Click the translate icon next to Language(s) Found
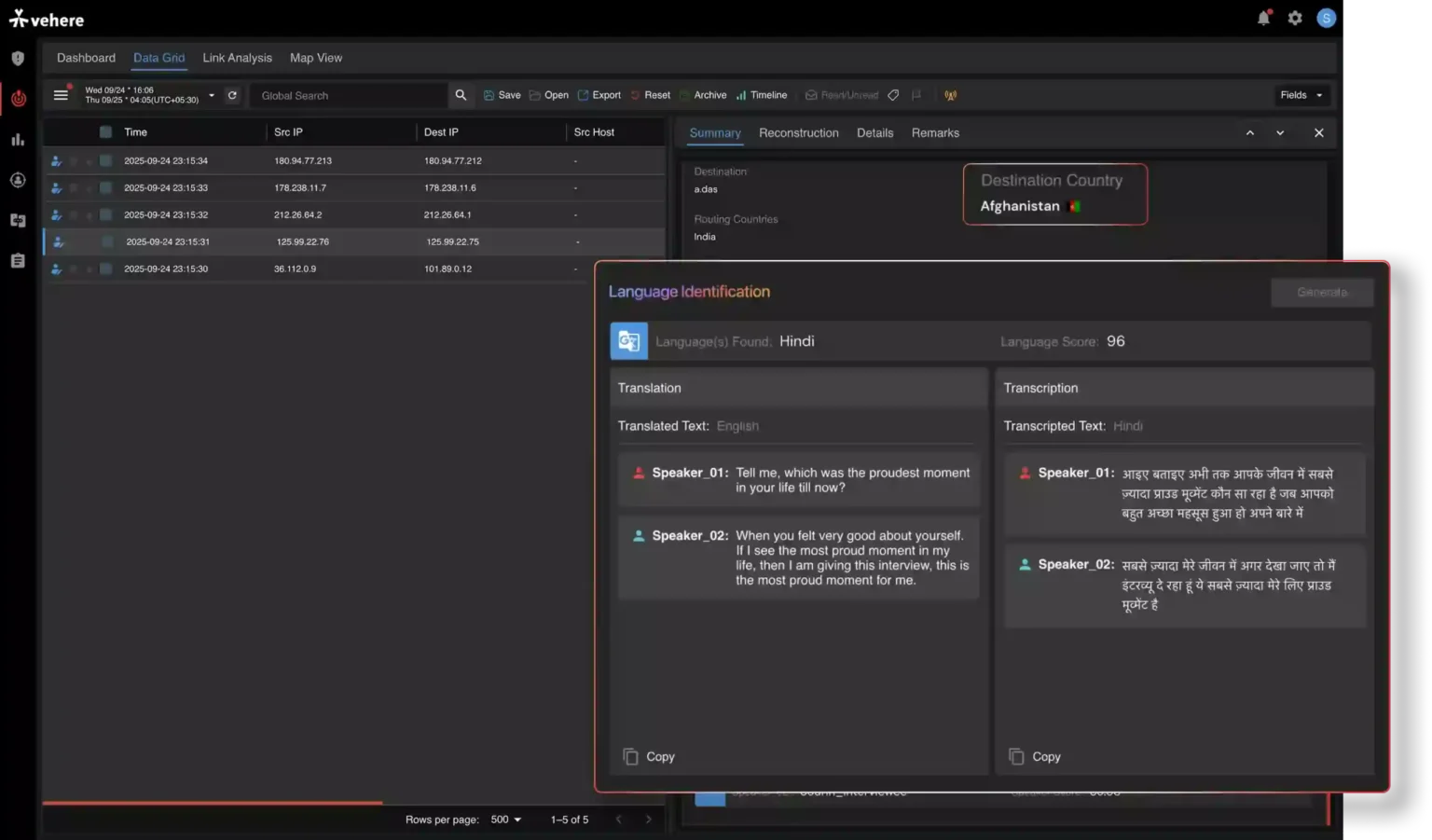 point(628,341)
